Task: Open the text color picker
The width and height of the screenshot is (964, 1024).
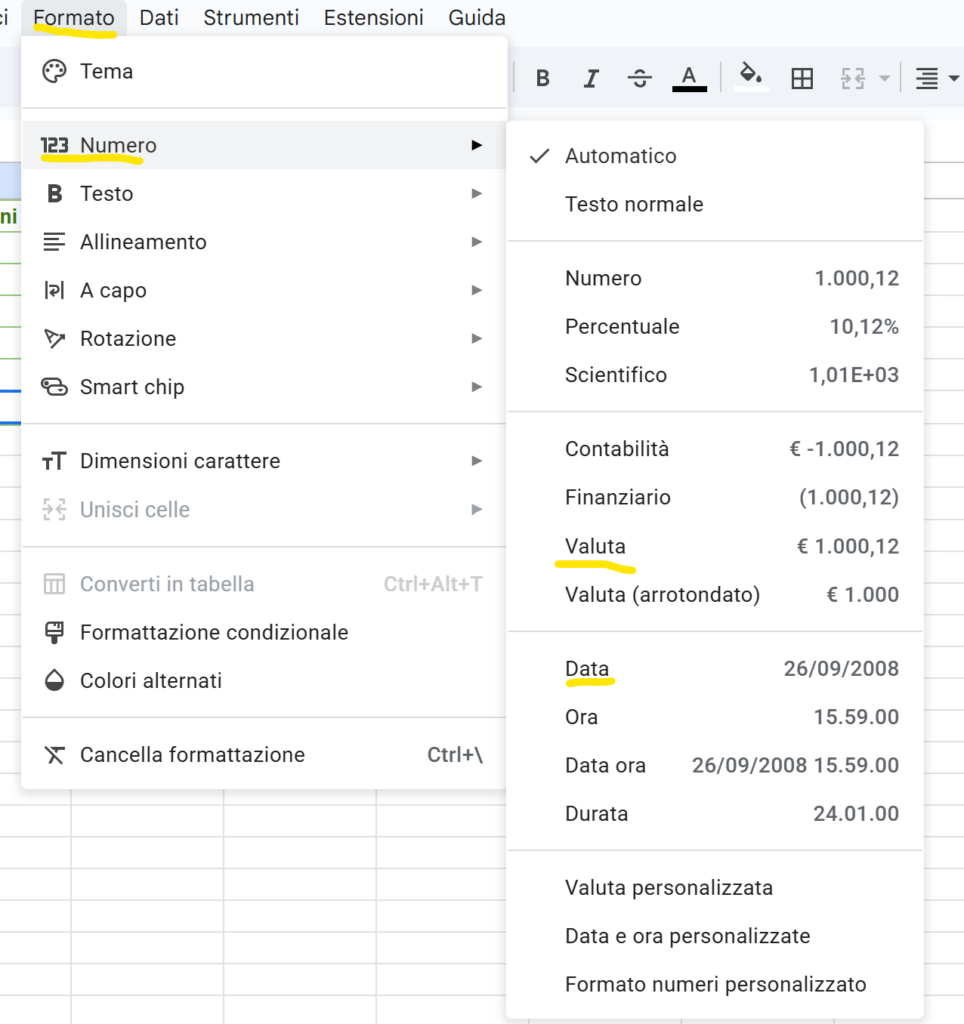Action: click(689, 78)
